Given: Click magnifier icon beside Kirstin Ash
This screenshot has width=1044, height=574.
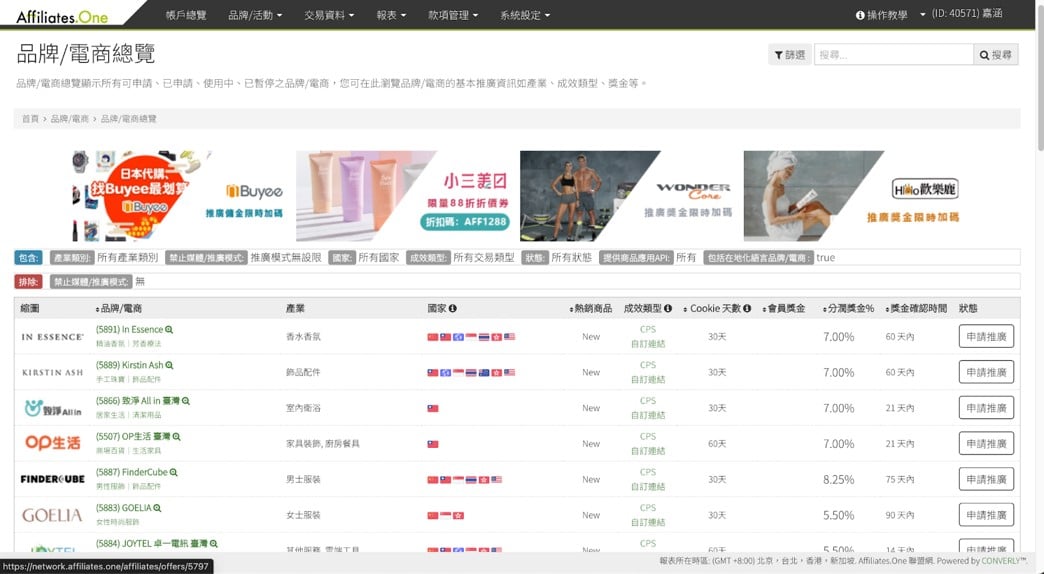Looking at the screenshot, I should coord(170,366).
